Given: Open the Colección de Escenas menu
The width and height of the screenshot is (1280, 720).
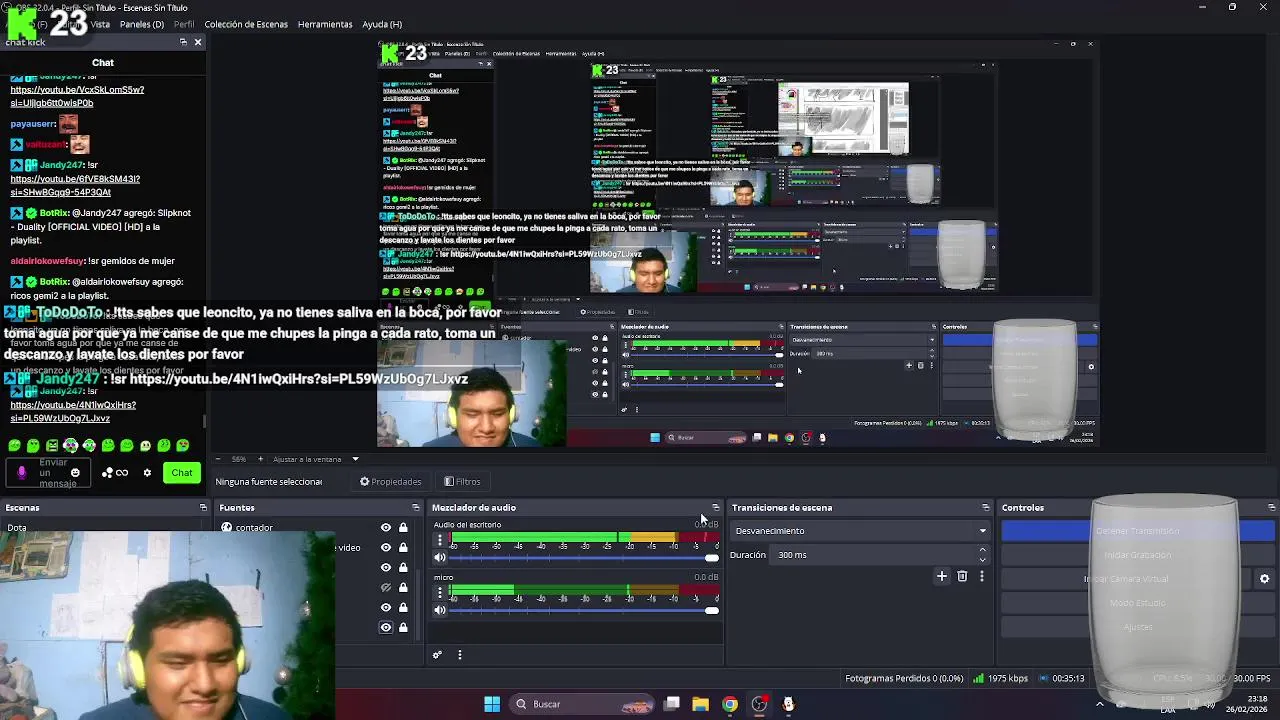Looking at the screenshot, I should click(x=246, y=24).
